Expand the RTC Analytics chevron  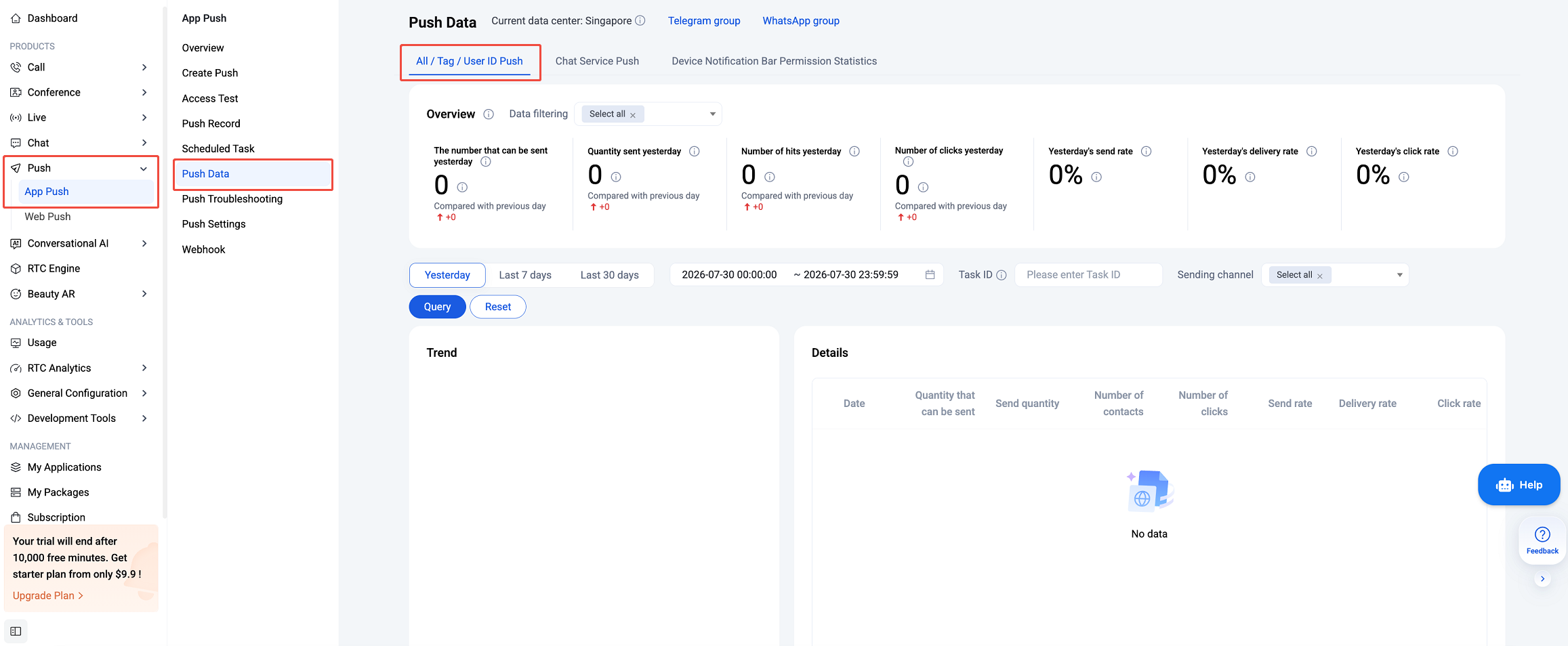pyautogui.click(x=144, y=368)
